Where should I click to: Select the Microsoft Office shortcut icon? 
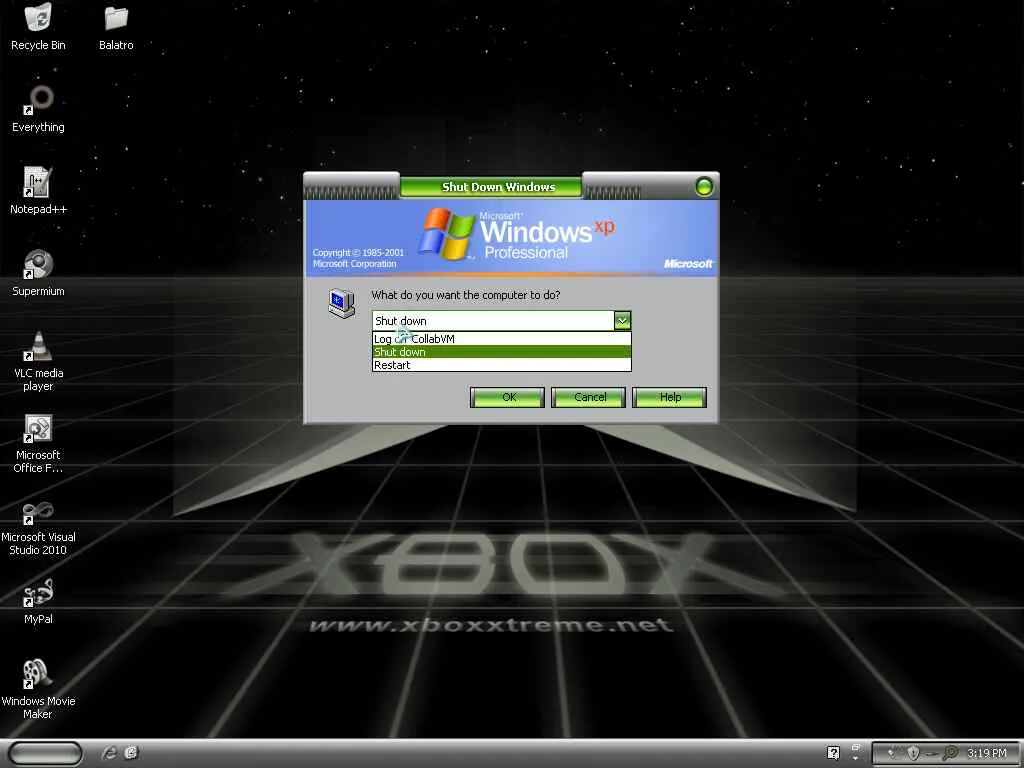tap(39, 443)
